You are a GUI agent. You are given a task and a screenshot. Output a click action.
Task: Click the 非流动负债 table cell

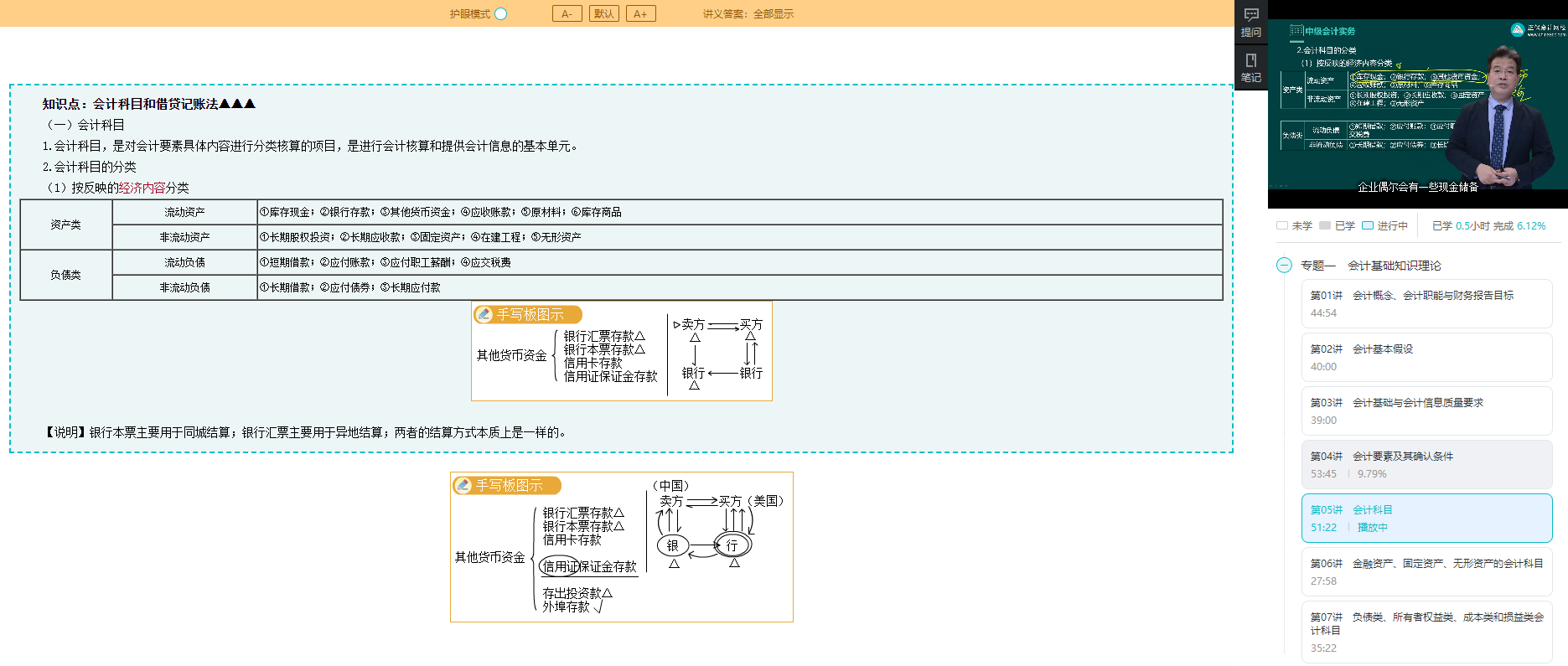pos(184,287)
